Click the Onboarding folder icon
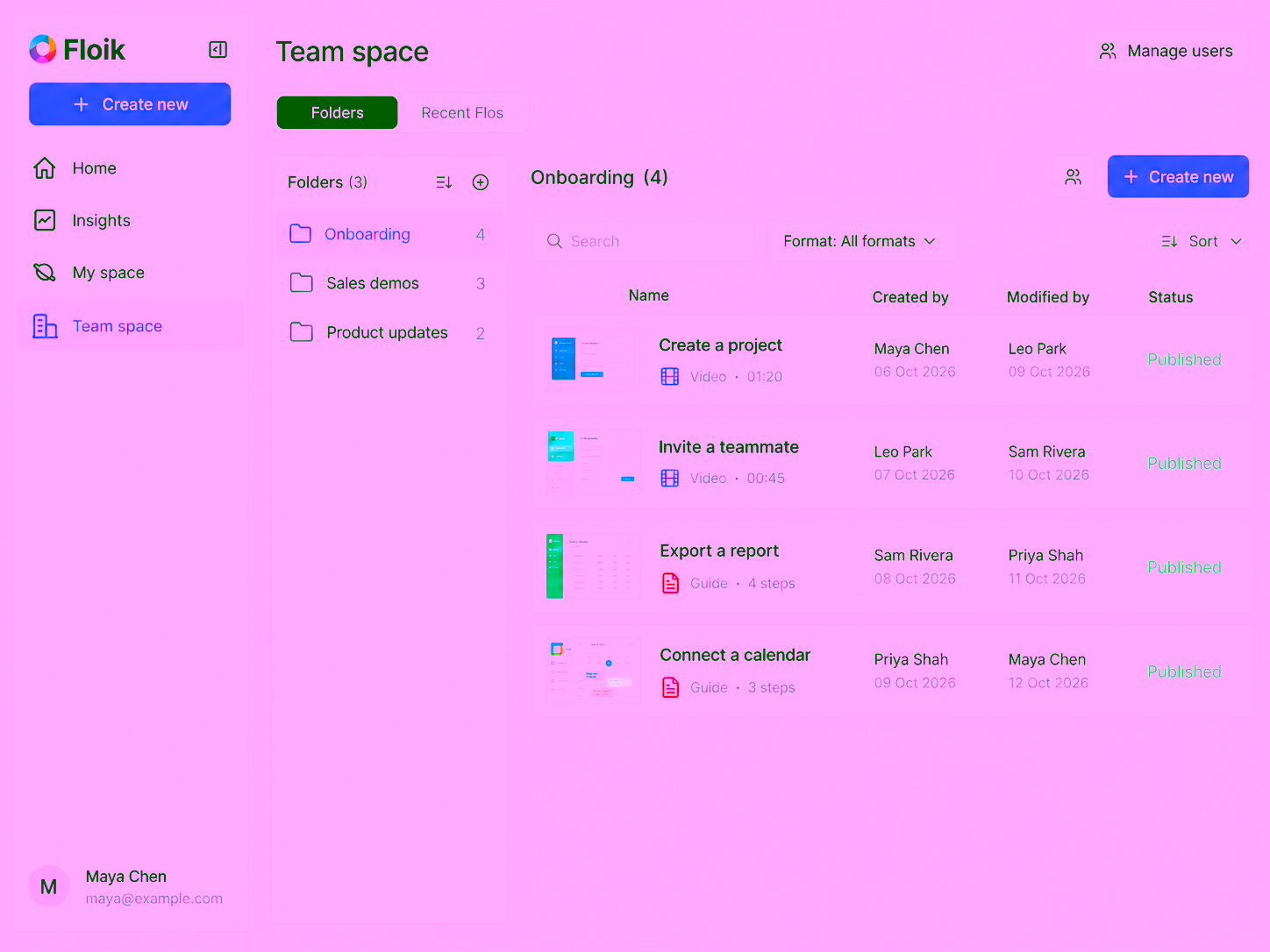 point(301,234)
